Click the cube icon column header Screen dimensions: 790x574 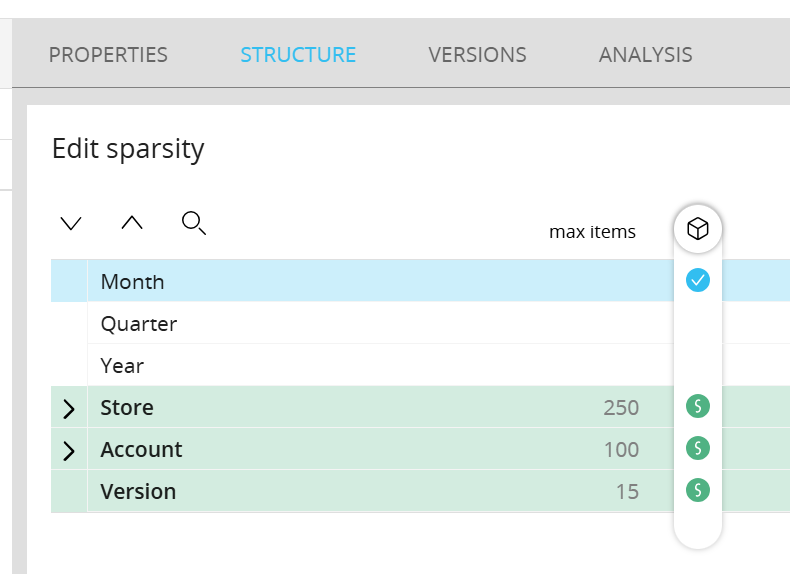point(698,229)
